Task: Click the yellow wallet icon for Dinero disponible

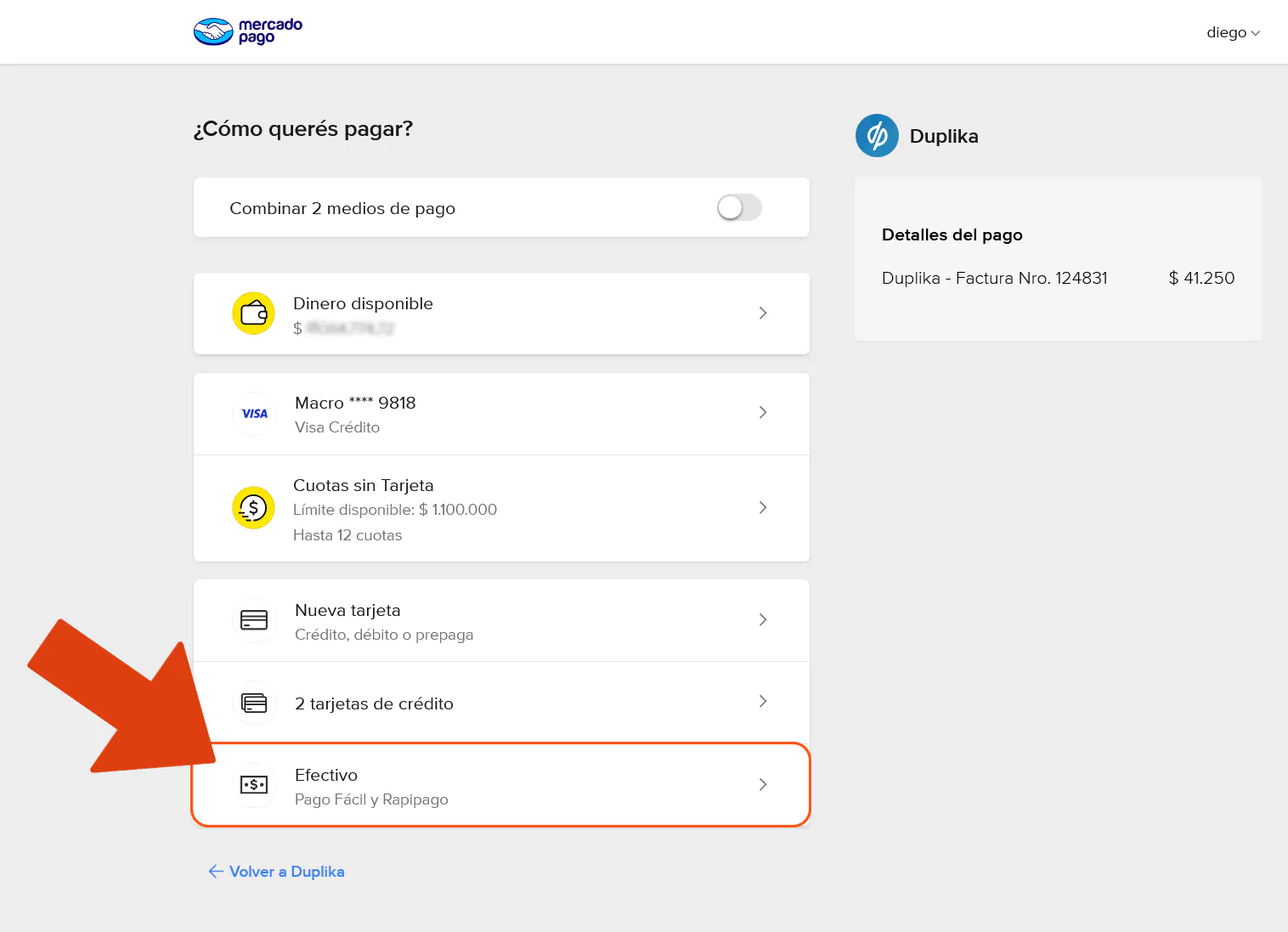Action: (253, 313)
